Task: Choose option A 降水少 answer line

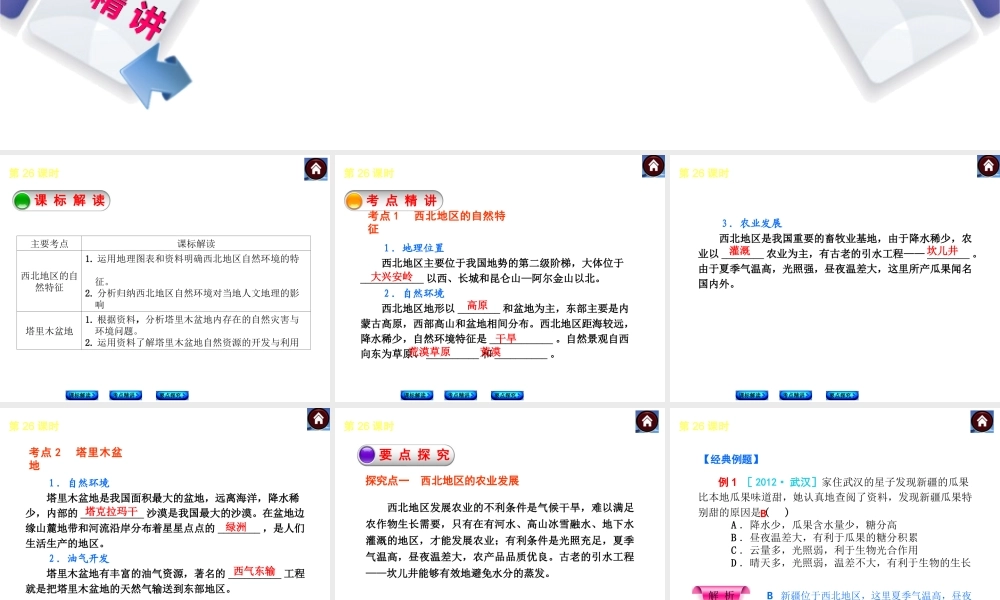Action: [x=813, y=525]
